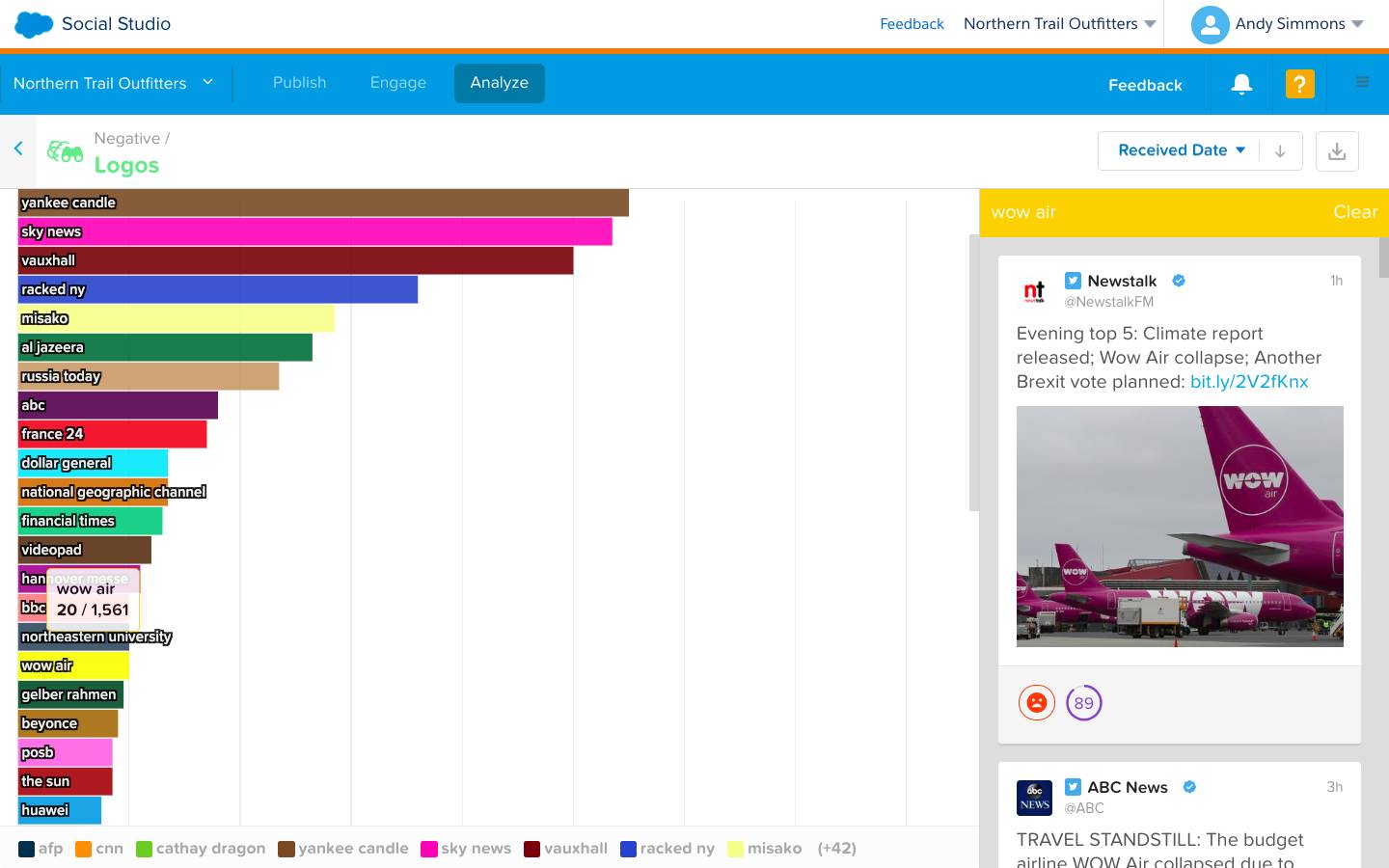Open Northern Trail Outfitters workspace dropdown in blue bar
The width and height of the screenshot is (1389, 868).
point(113,84)
